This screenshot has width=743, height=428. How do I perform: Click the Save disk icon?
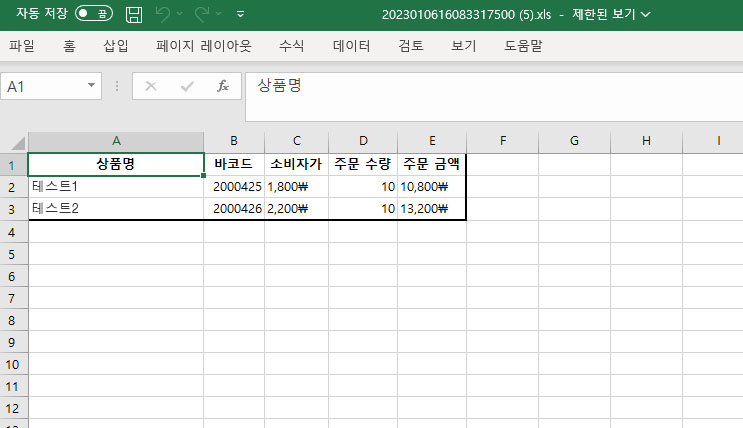pyautogui.click(x=134, y=15)
